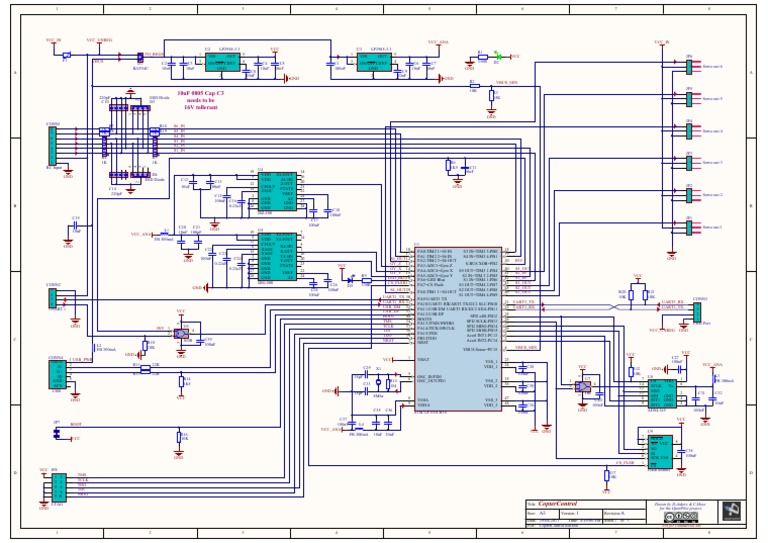Select the U6 logic gate symbol
This screenshot has height=543, width=768.
pyautogui.click(x=181, y=333)
